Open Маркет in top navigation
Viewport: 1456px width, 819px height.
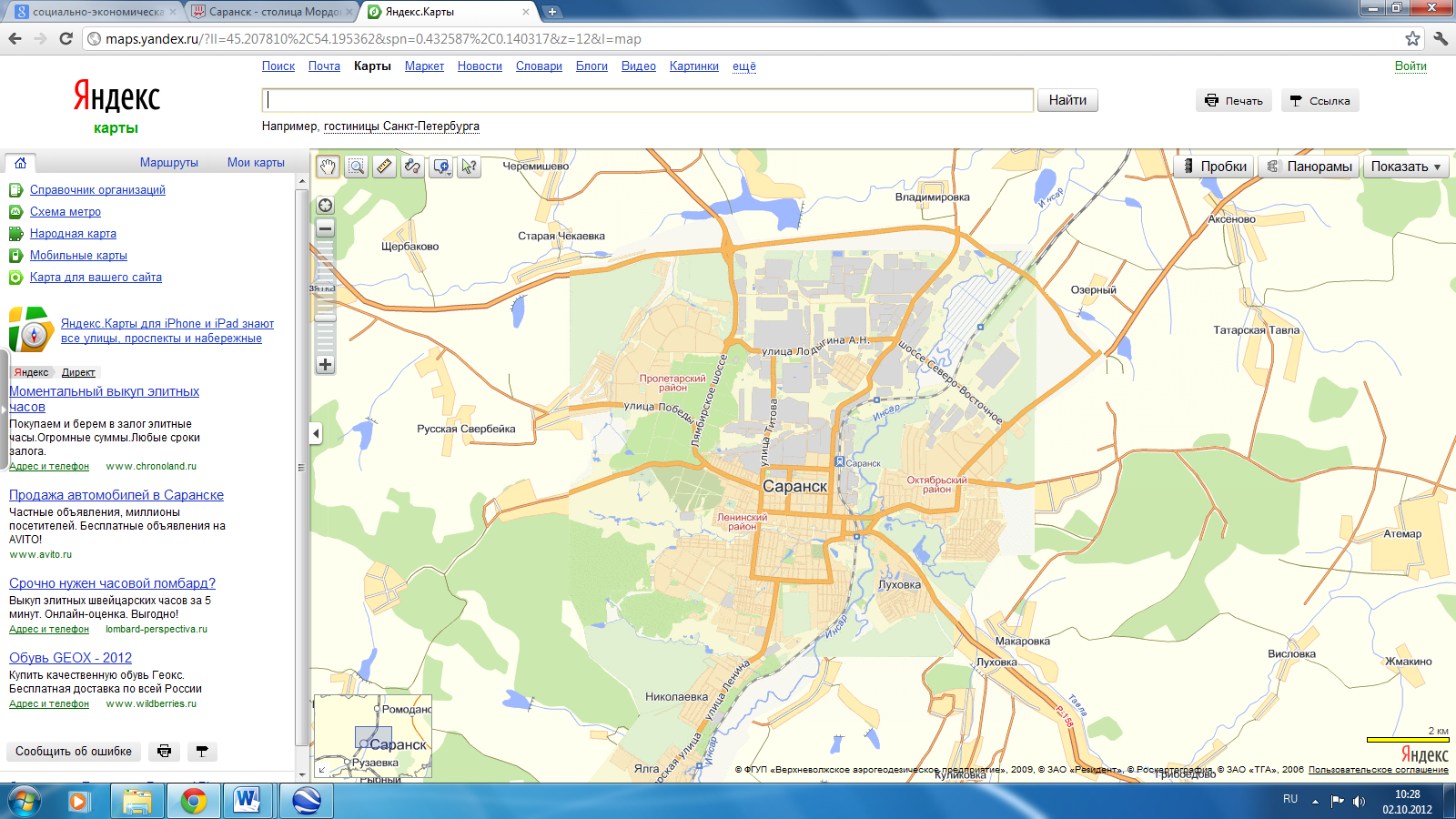click(424, 66)
